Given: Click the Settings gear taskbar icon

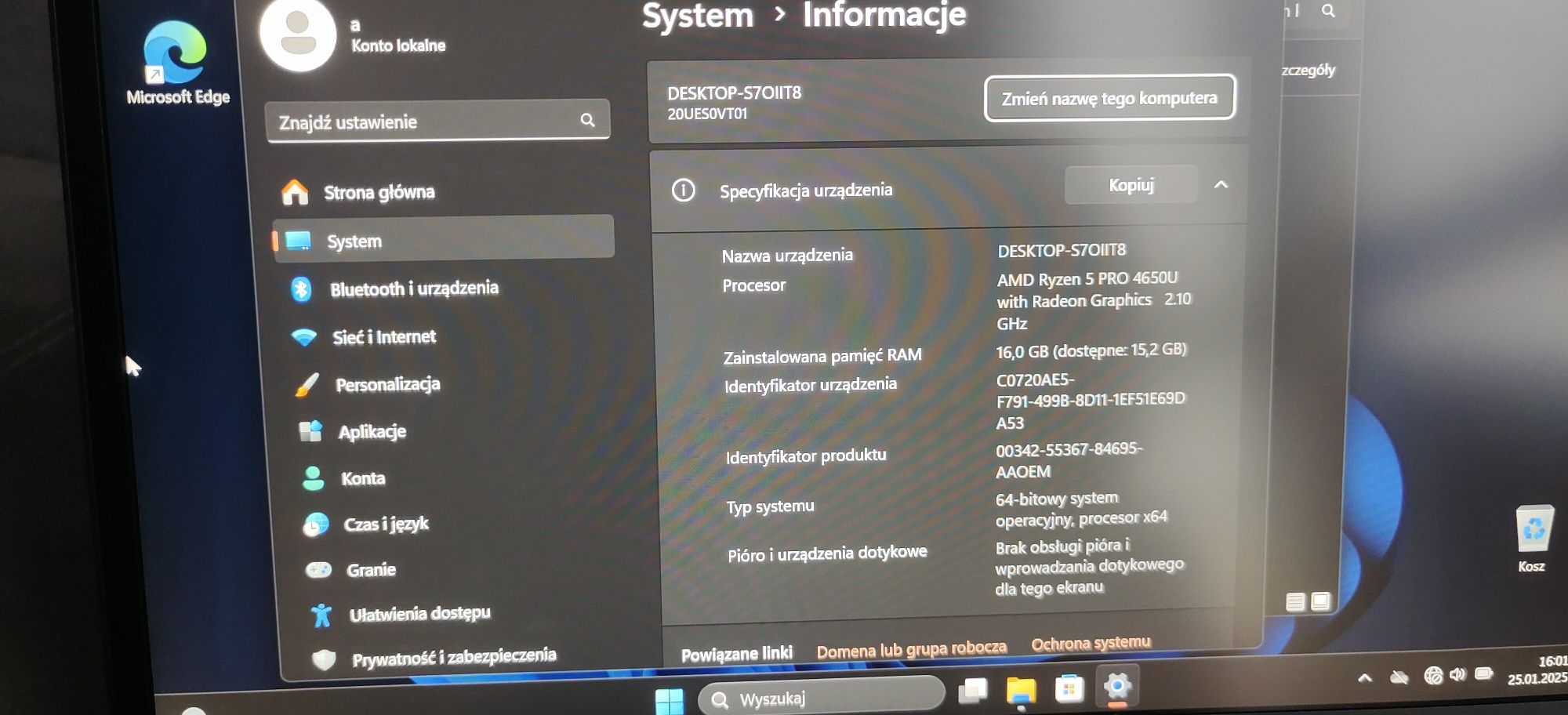Looking at the screenshot, I should pos(1117,686).
